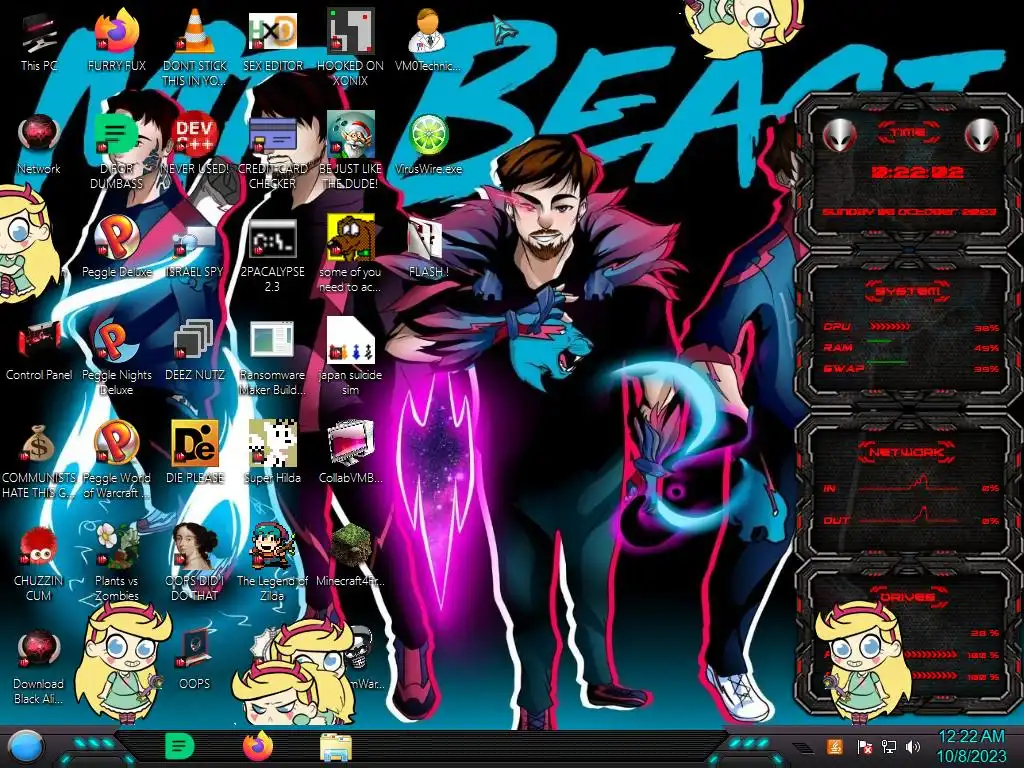
Task: Click the left alien head on TIME widget
Action: tap(839, 135)
